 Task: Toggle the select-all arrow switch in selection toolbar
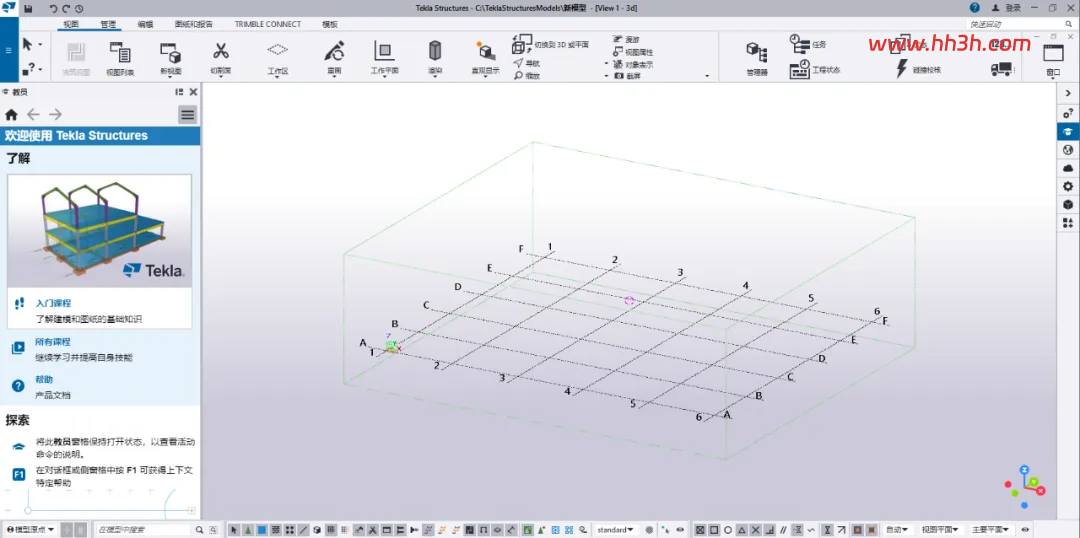234,530
